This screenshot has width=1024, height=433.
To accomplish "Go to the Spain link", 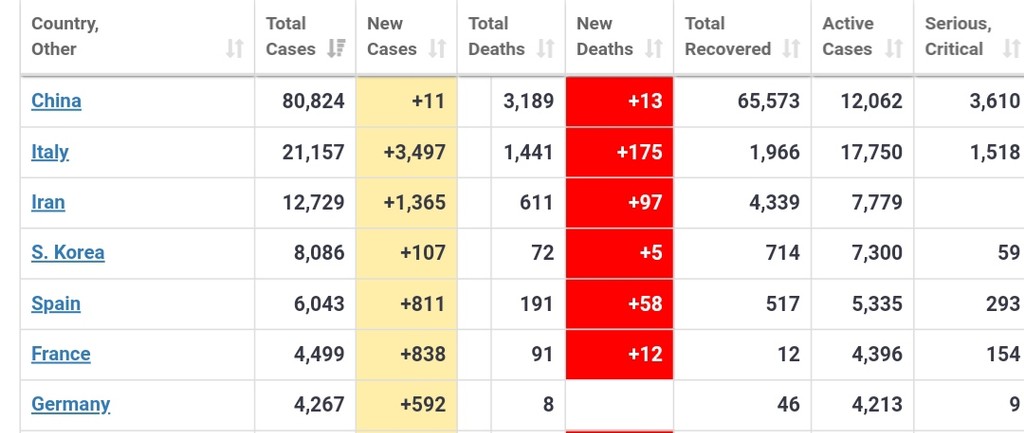I will click(x=56, y=304).
